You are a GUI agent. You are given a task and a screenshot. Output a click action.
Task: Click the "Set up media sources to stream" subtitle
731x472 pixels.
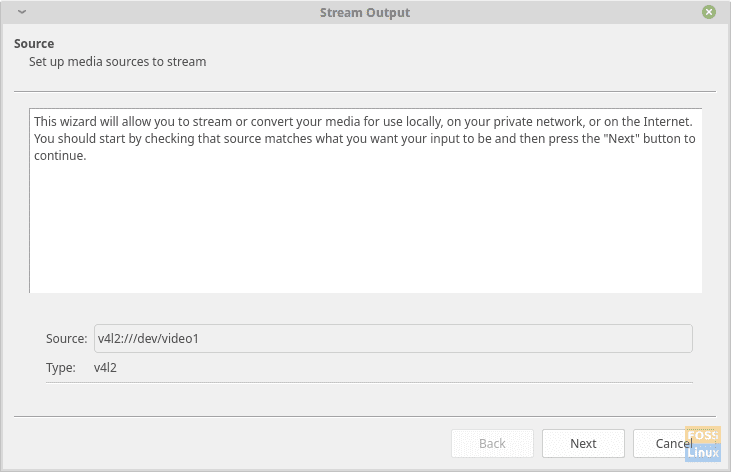(x=117, y=62)
